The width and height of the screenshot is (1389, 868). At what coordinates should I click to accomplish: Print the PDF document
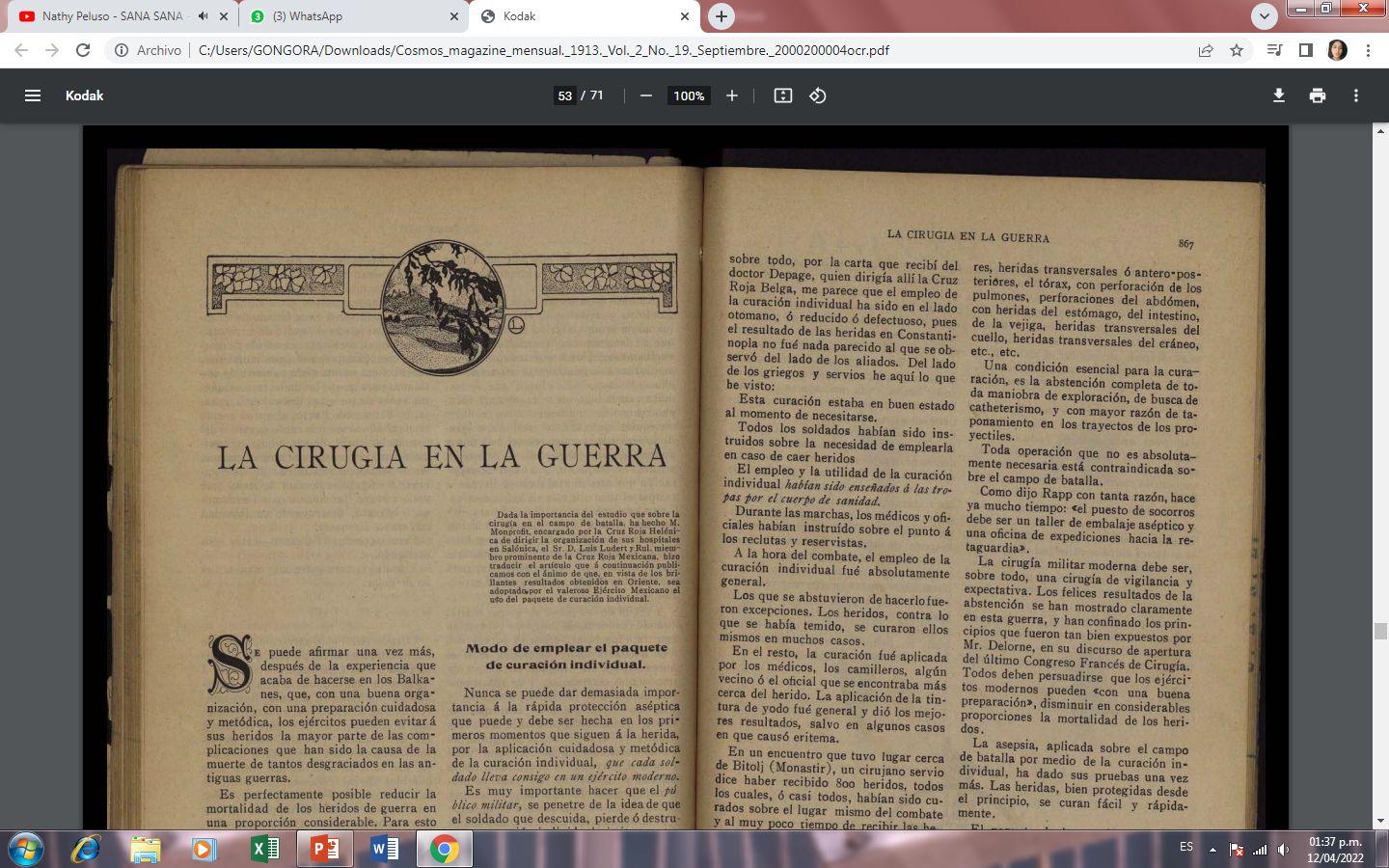pos(1318,95)
